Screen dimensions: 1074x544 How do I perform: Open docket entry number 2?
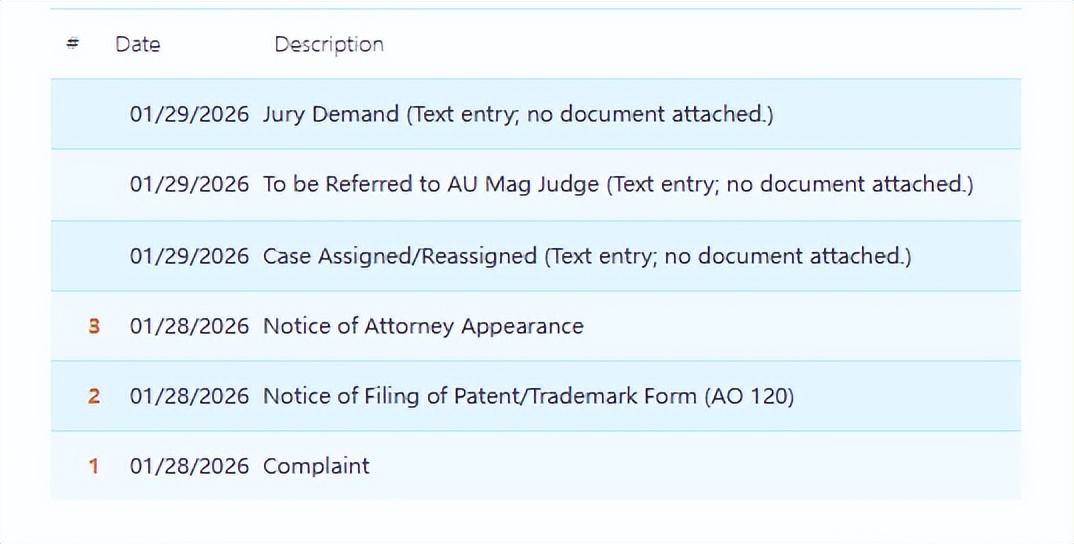pos(93,396)
